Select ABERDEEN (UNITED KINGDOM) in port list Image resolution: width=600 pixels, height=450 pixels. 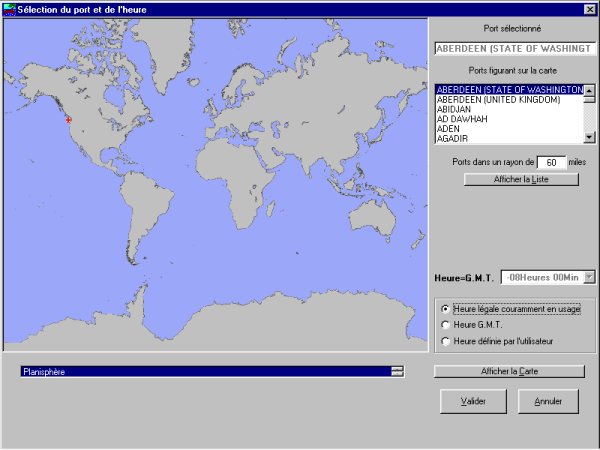(x=510, y=99)
